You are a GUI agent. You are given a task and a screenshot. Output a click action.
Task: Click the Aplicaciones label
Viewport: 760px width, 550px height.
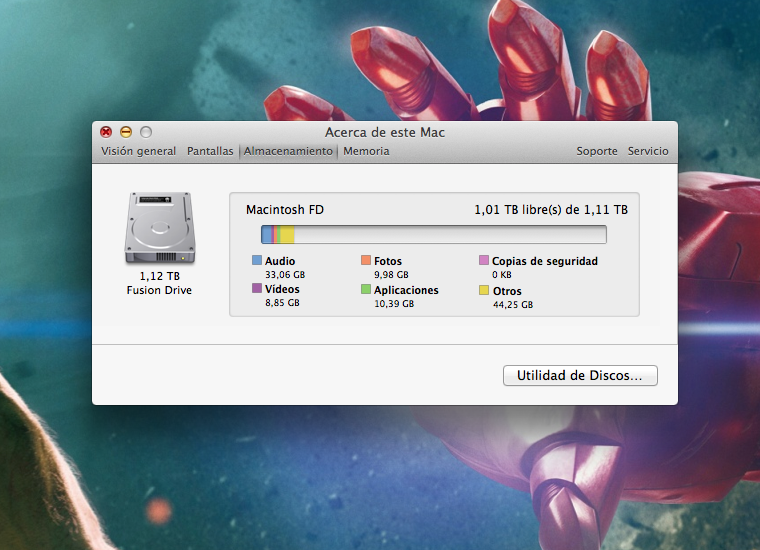click(x=406, y=290)
